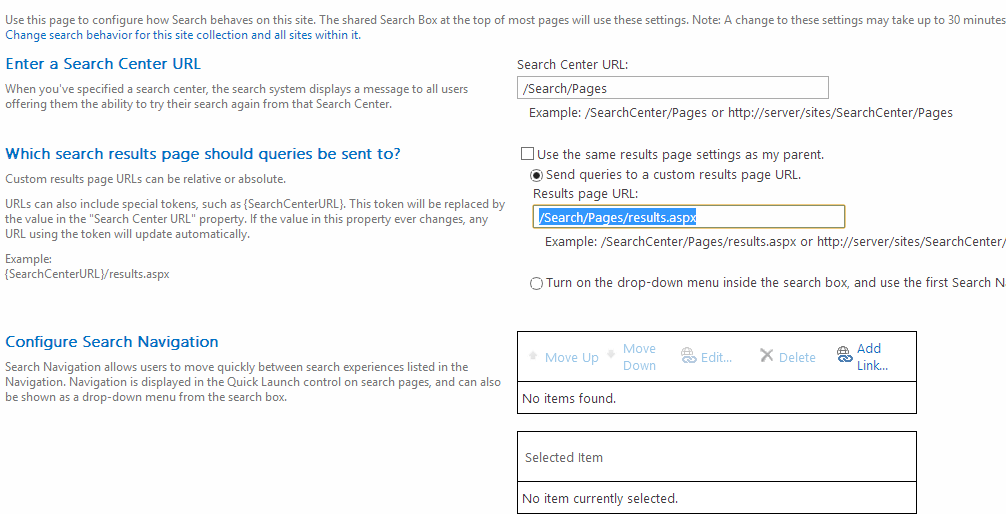Click the Add Link... label
The height and width of the screenshot is (514, 1006).
(x=872, y=357)
